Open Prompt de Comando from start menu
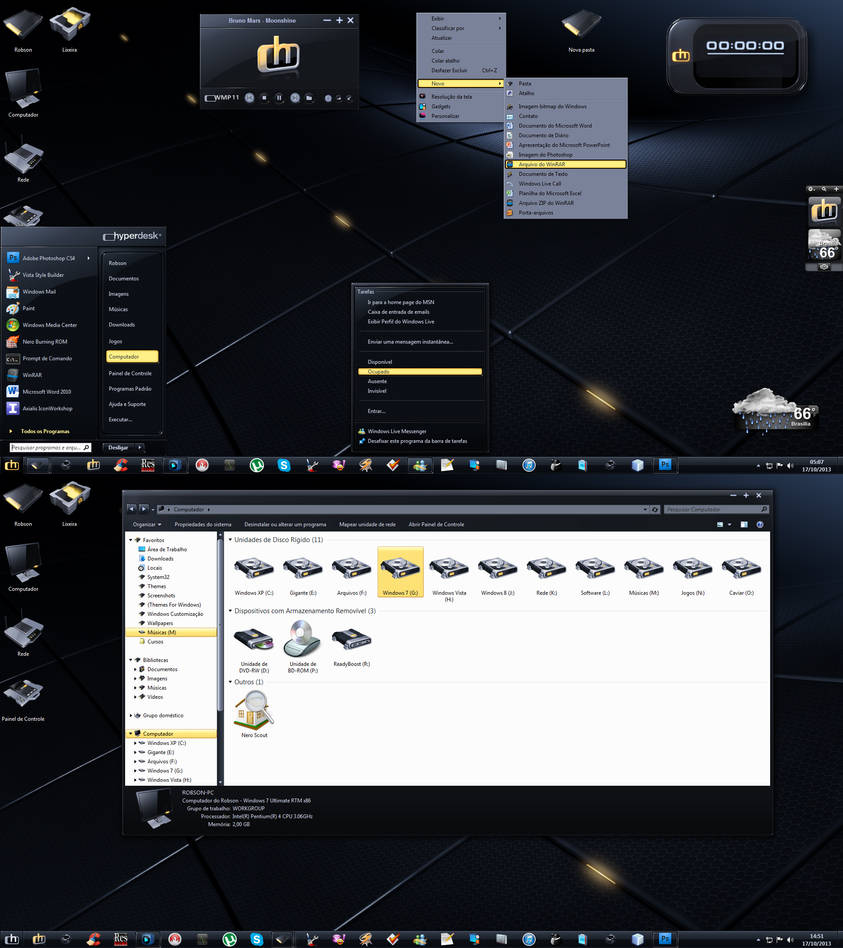The width and height of the screenshot is (843, 948). point(48,359)
